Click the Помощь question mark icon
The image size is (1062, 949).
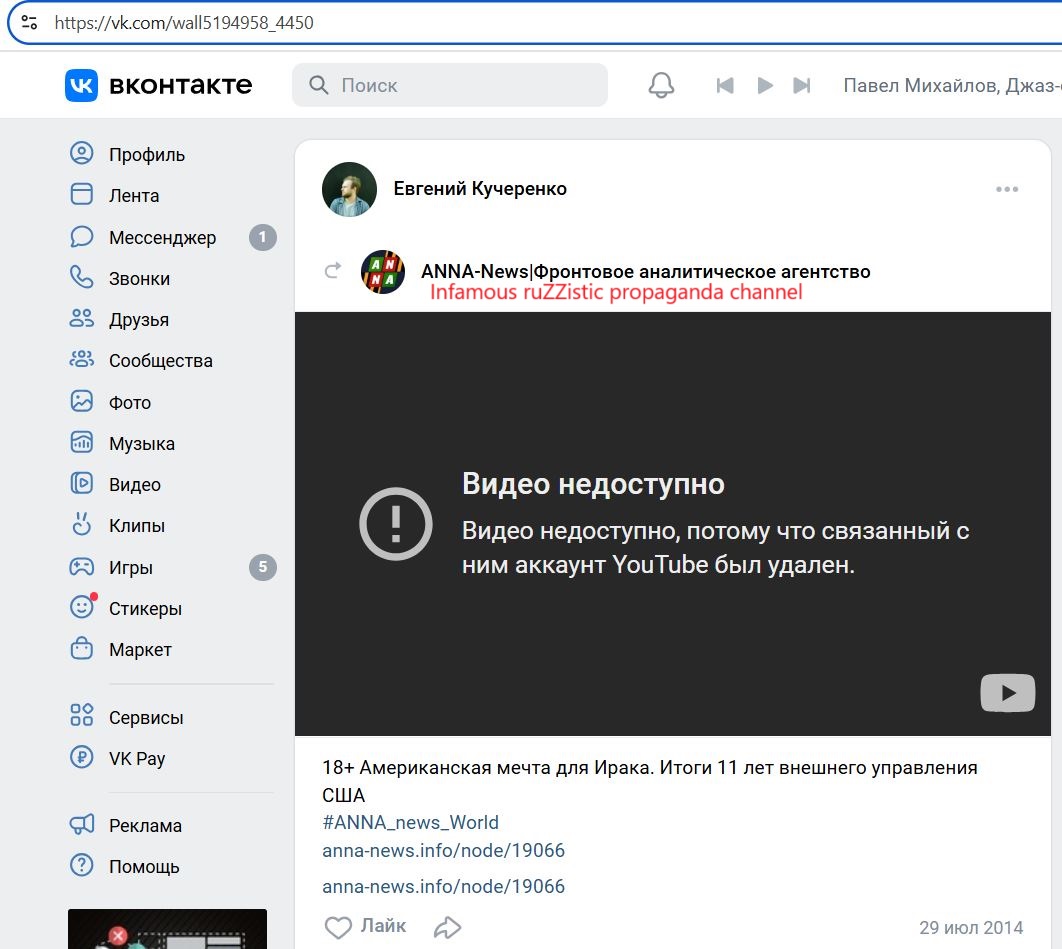click(x=82, y=865)
